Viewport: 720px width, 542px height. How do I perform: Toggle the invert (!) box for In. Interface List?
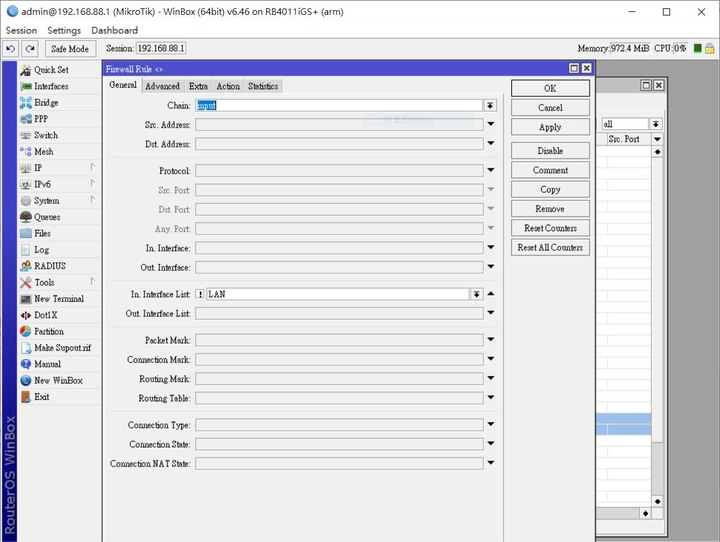[200, 294]
